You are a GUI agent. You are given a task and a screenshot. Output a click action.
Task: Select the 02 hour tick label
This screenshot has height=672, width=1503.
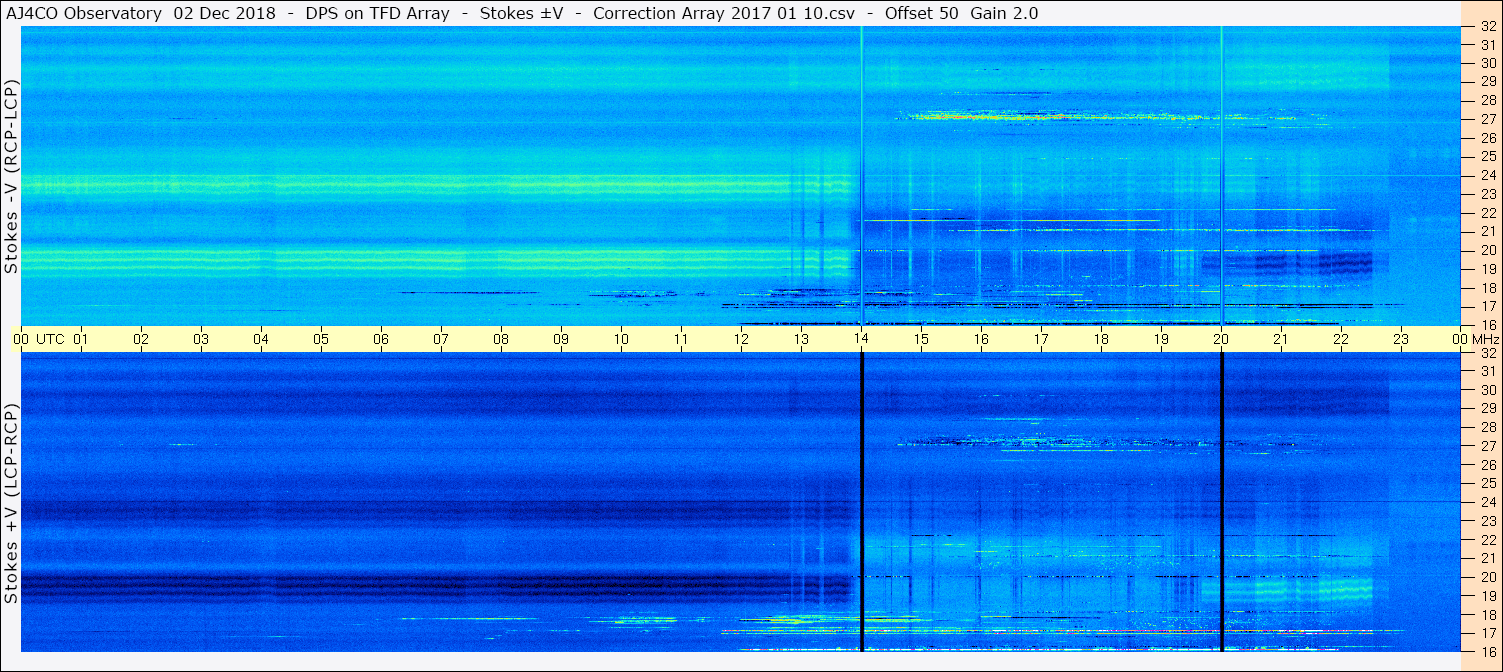point(141,339)
